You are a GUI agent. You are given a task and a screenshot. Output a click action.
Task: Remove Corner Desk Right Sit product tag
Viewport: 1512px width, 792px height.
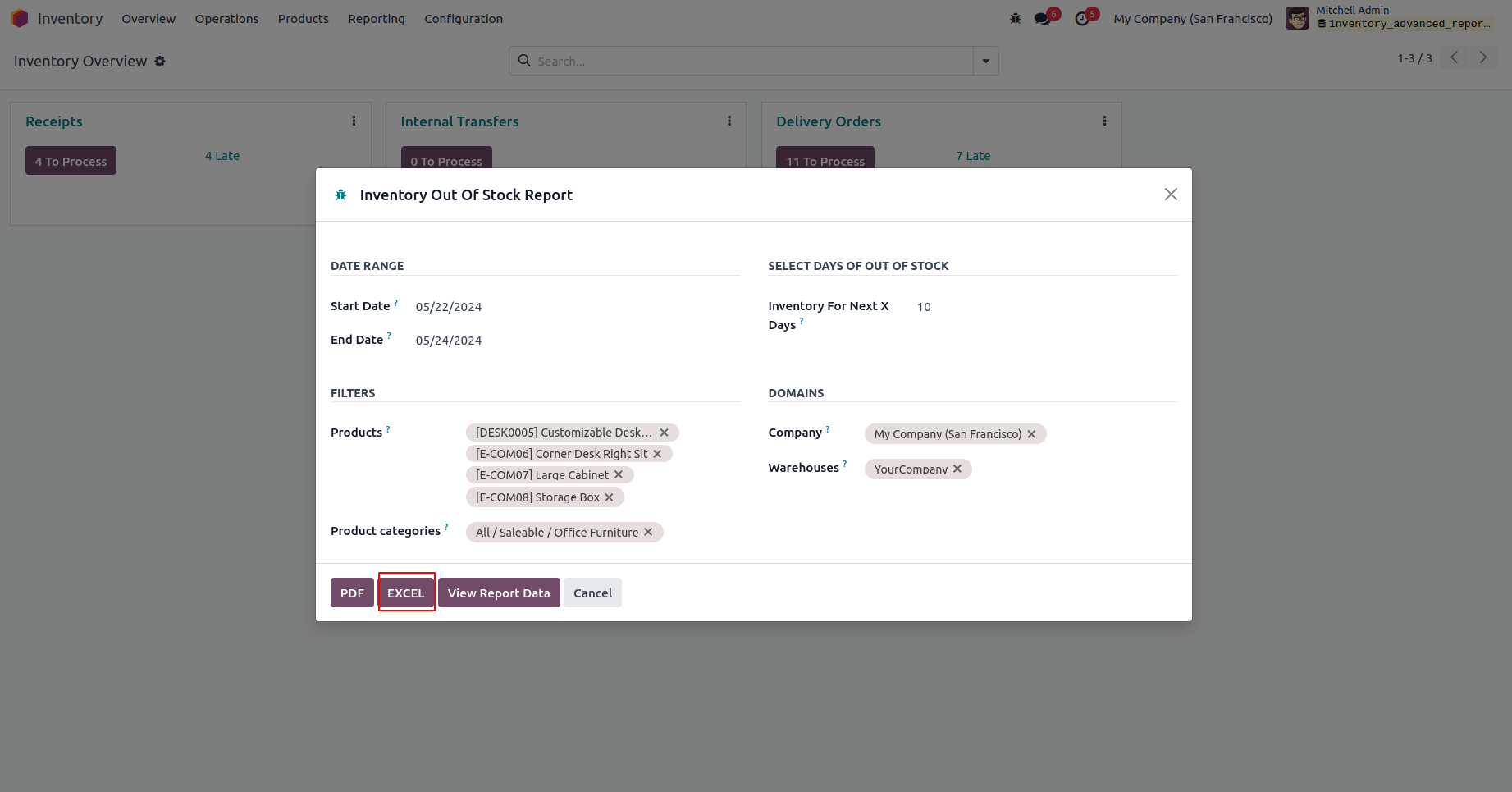[657, 454]
